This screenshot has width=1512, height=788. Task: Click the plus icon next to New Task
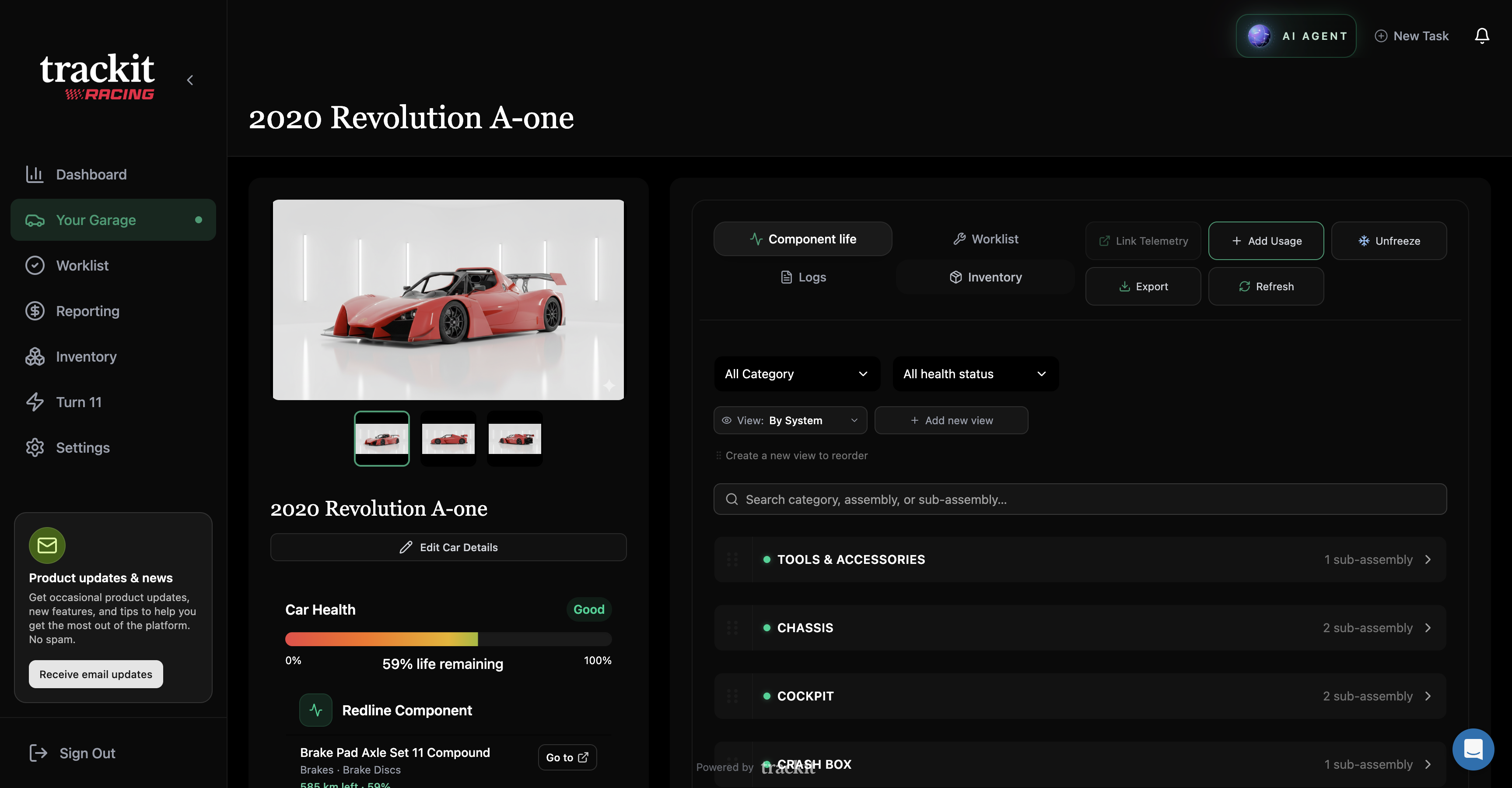pos(1380,36)
